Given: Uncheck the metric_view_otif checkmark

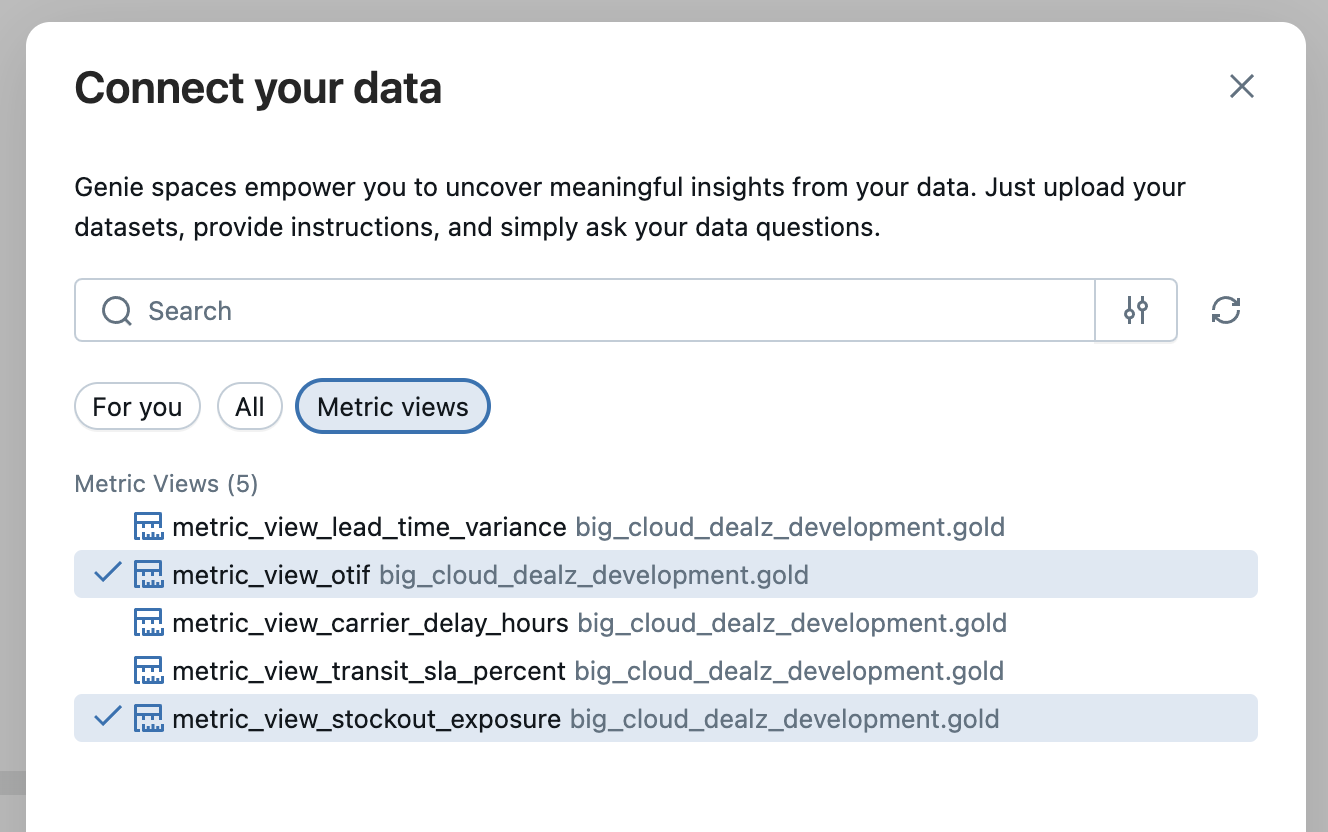Looking at the screenshot, I should click(107, 574).
